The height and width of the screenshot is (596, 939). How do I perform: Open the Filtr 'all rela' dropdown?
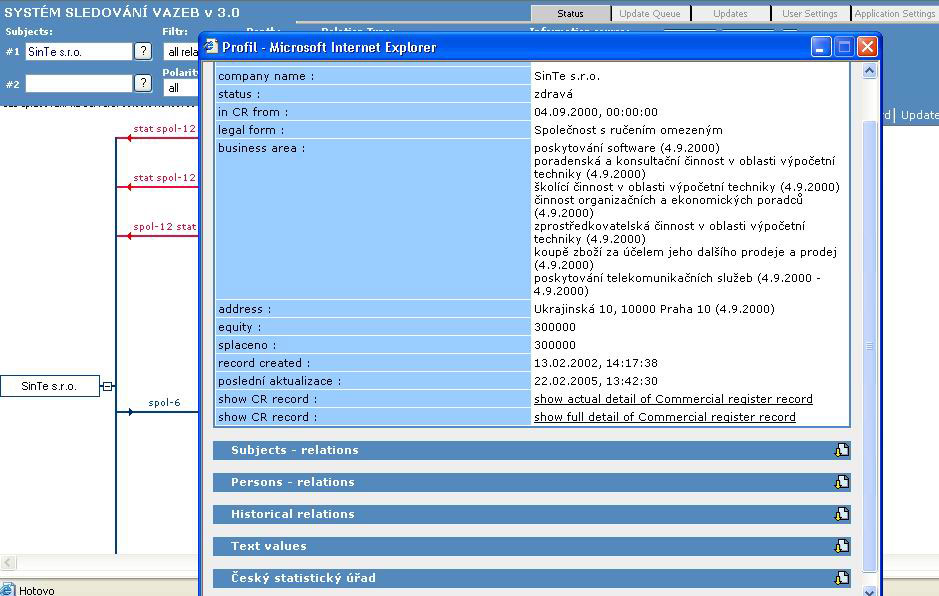click(x=181, y=52)
